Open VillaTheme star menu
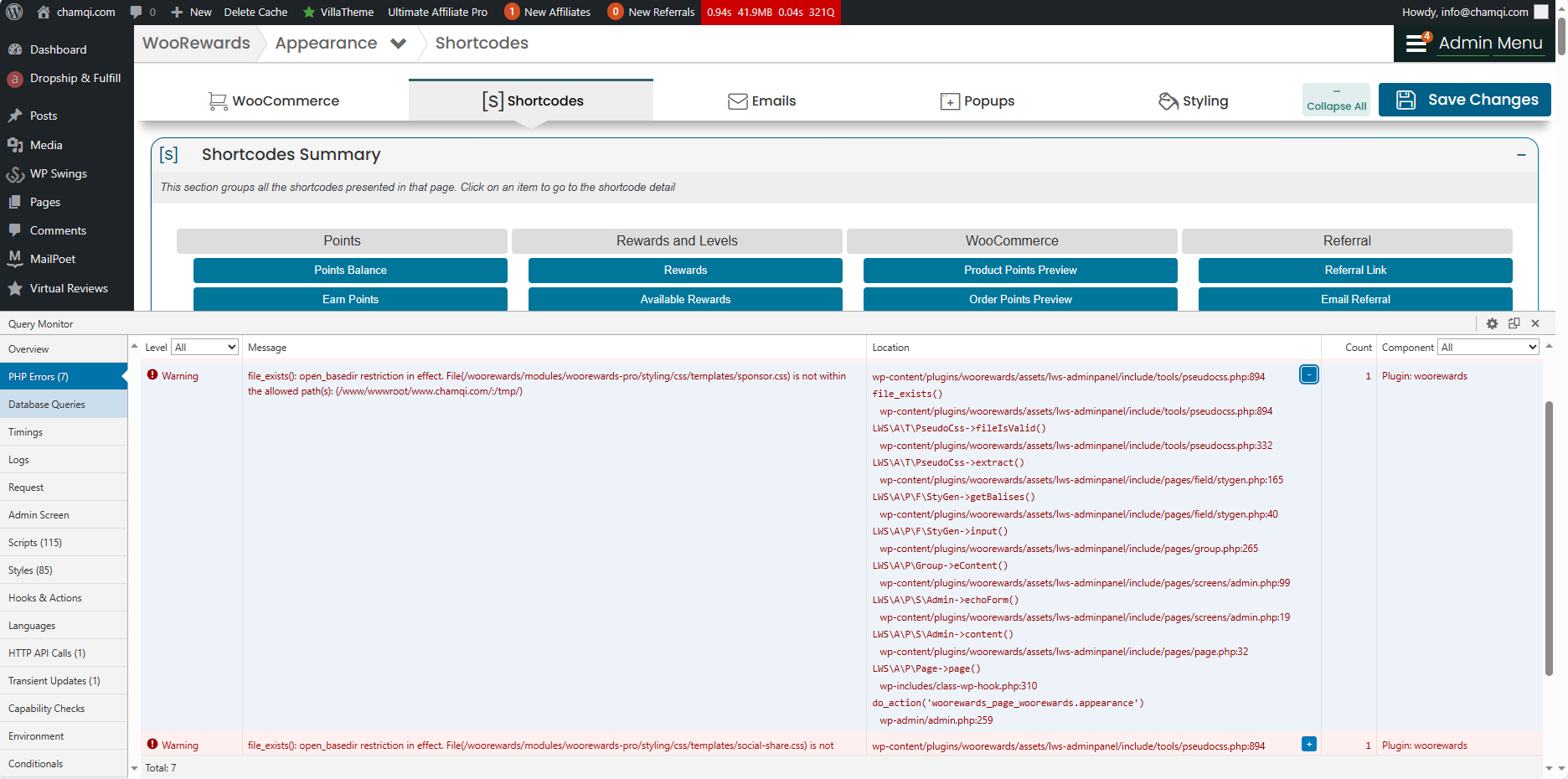1568x779 pixels. [x=338, y=12]
